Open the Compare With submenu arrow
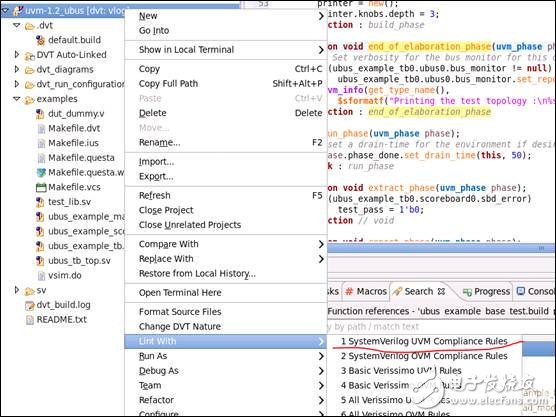 tap(321, 244)
